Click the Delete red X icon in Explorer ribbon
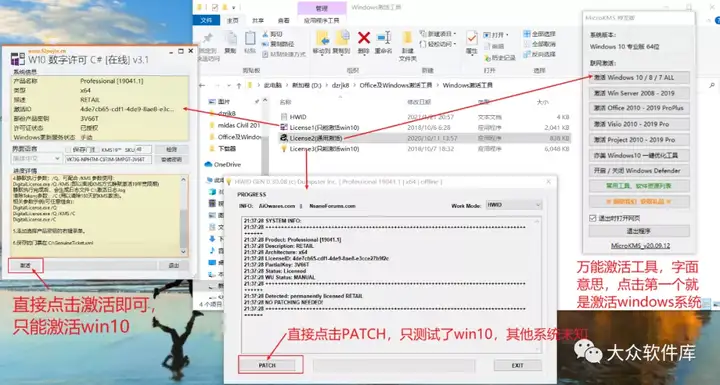 click(x=364, y=38)
